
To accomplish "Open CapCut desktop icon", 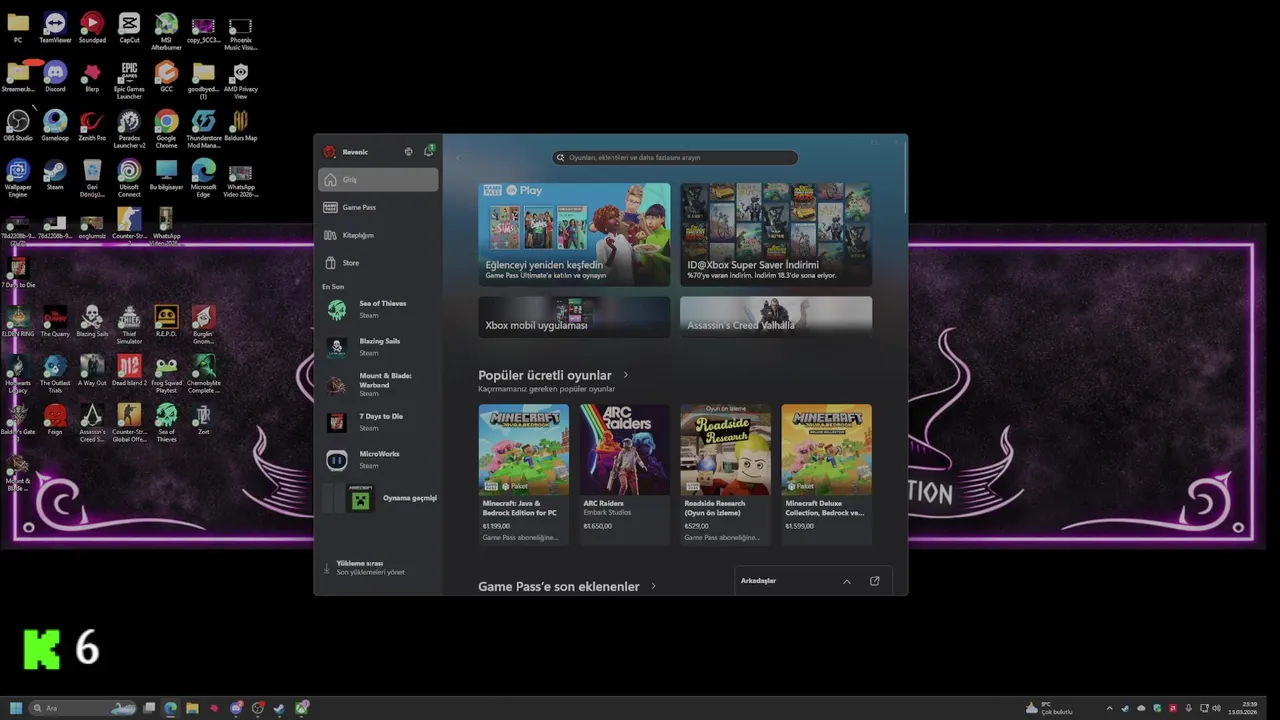I will coord(129,29).
